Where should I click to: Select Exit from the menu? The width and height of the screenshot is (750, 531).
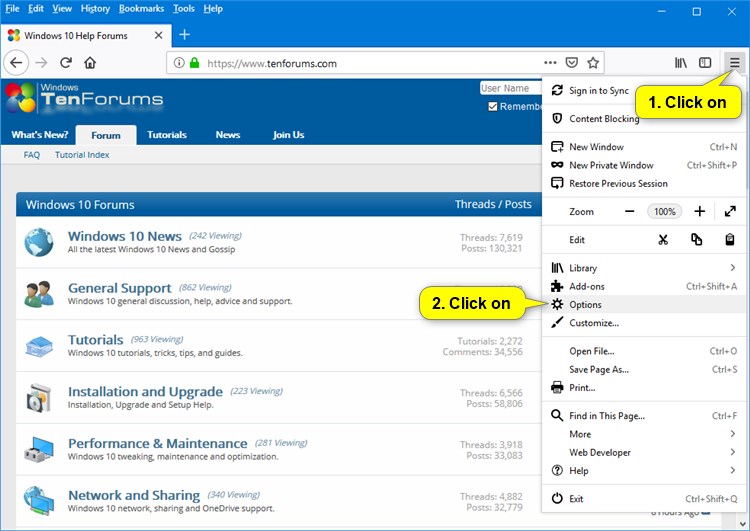(x=644, y=498)
